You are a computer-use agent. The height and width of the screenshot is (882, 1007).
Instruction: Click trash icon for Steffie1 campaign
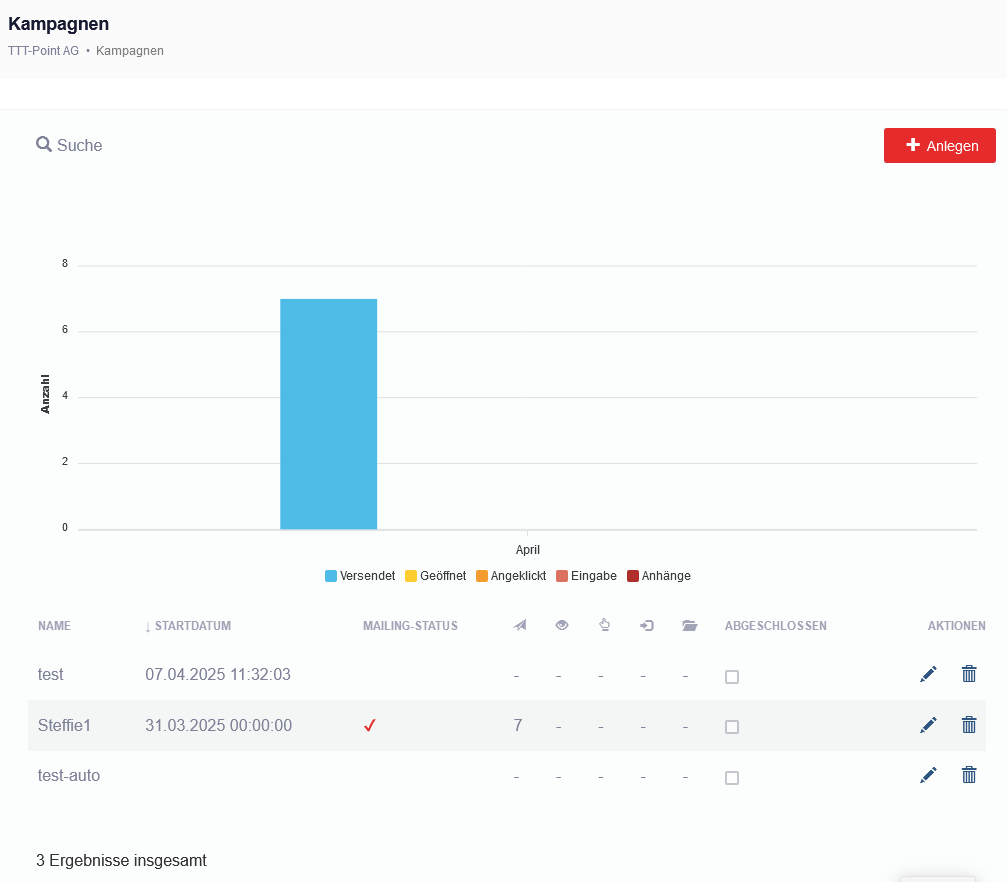click(x=968, y=725)
